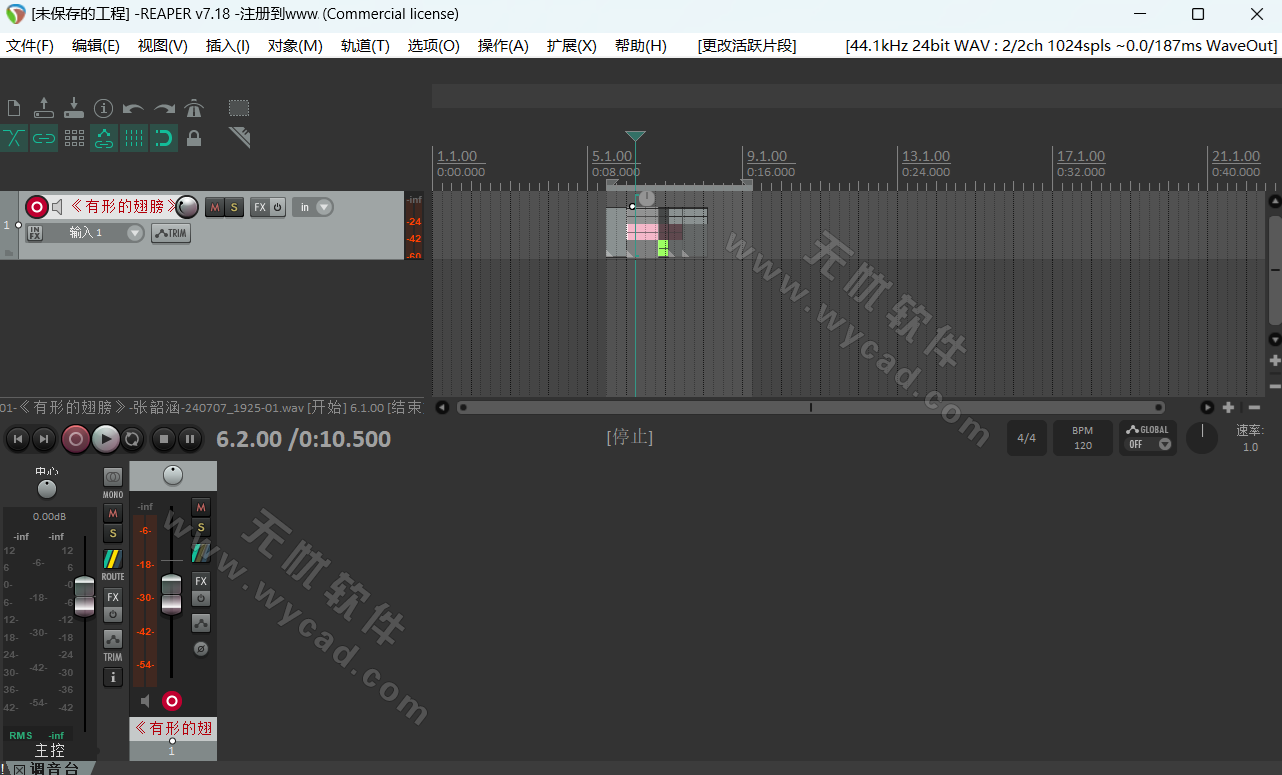This screenshot has height=775, width=1282.
Task: Toggle the metronome icon
Action: [x=194, y=108]
